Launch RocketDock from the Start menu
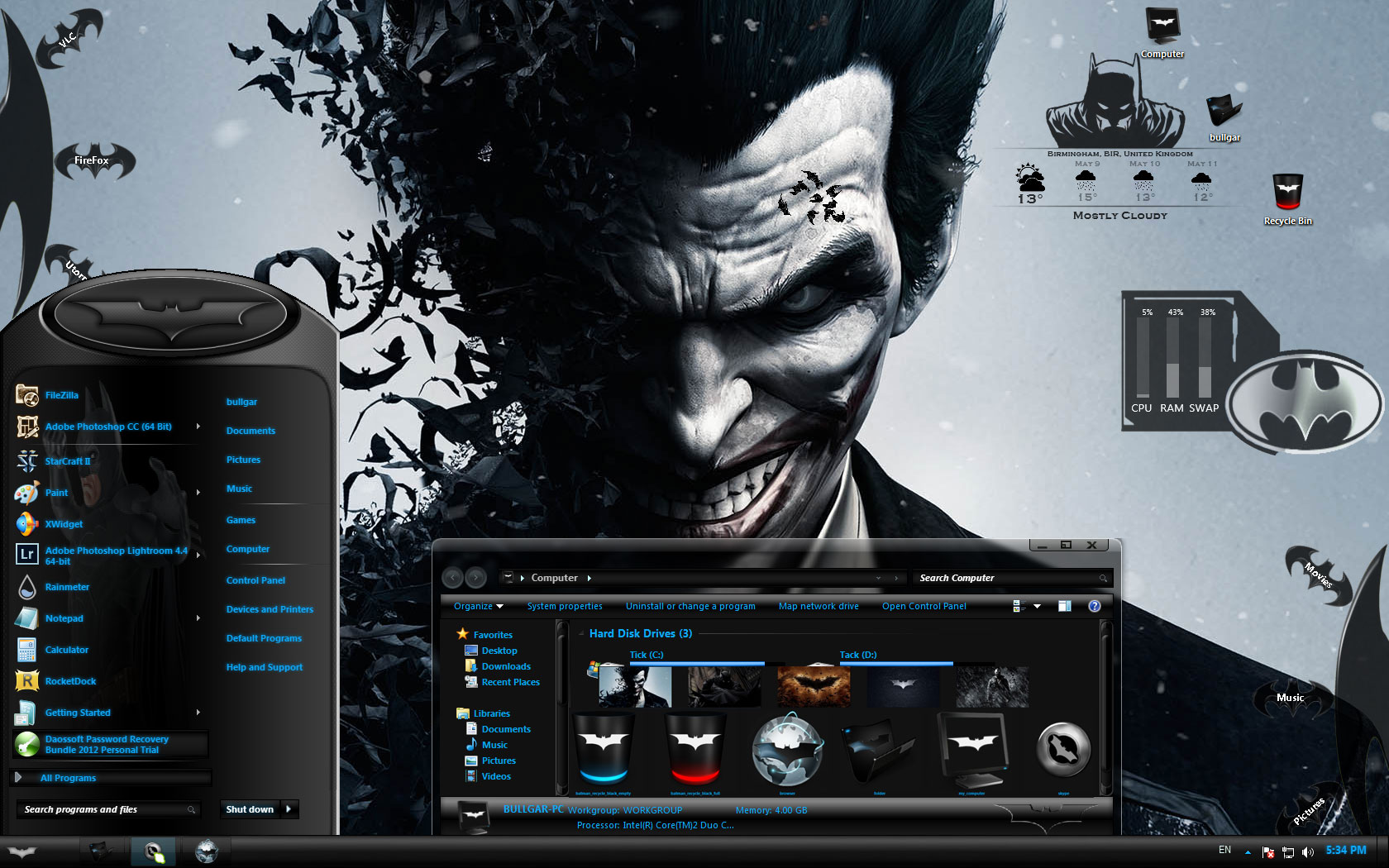The image size is (1389, 868). pyautogui.click(x=70, y=681)
